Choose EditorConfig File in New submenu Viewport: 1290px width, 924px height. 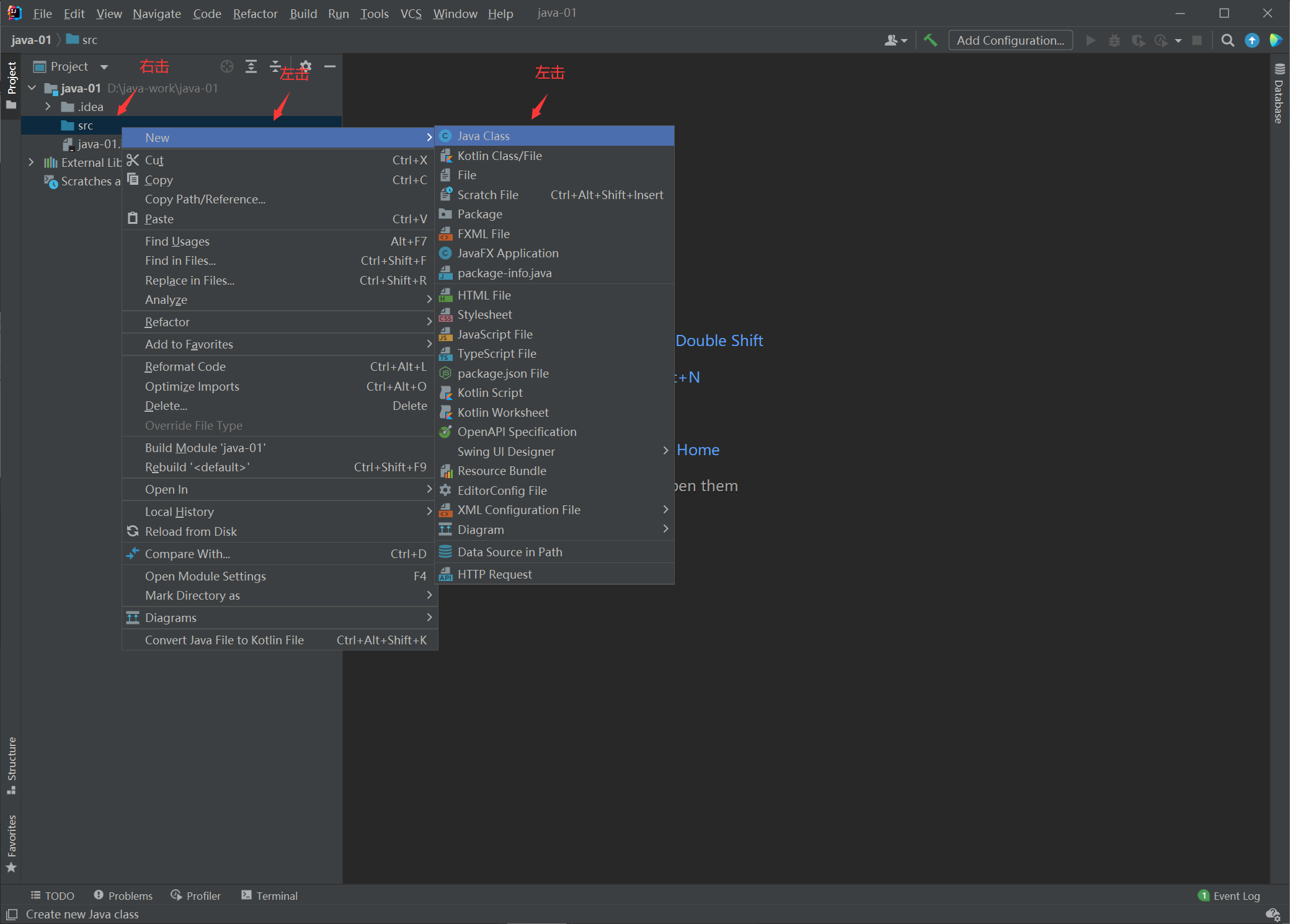[x=554, y=491]
